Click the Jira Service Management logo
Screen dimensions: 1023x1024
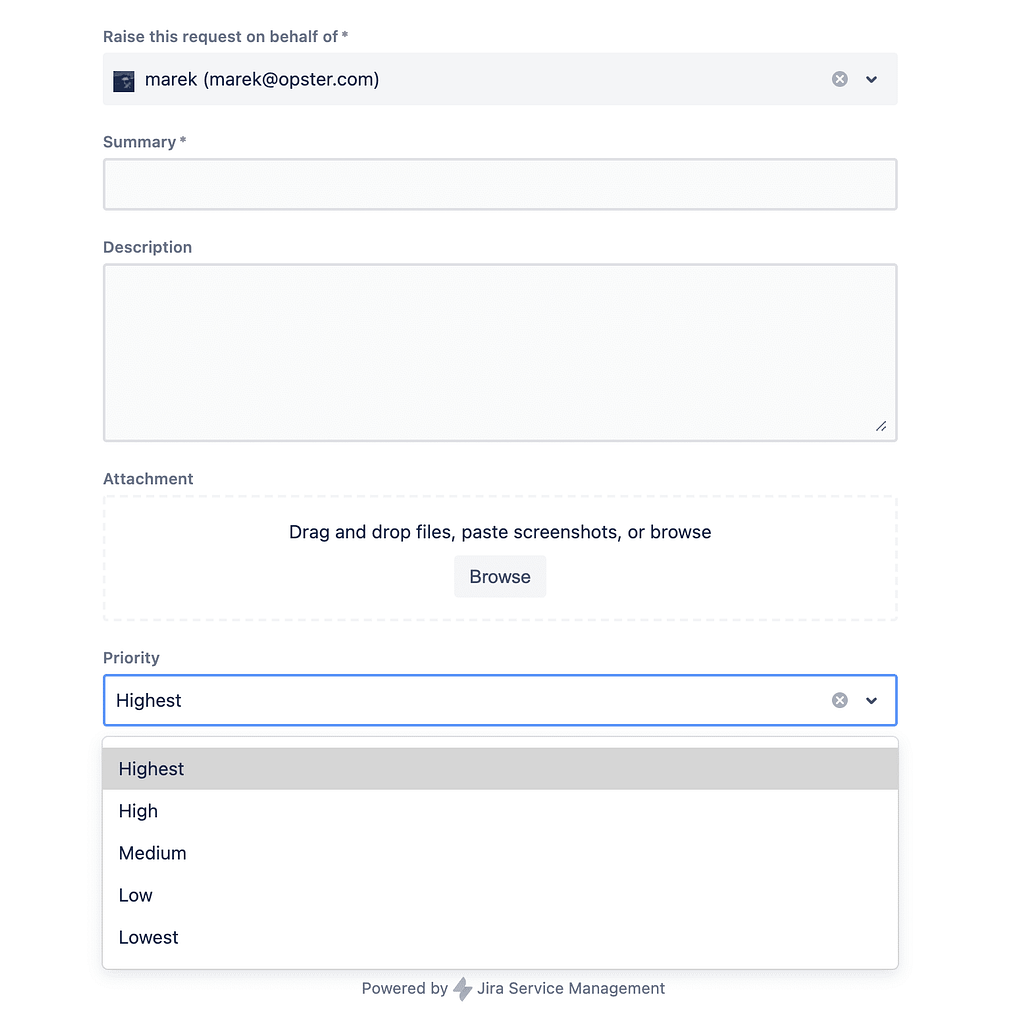pyautogui.click(x=463, y=989)
